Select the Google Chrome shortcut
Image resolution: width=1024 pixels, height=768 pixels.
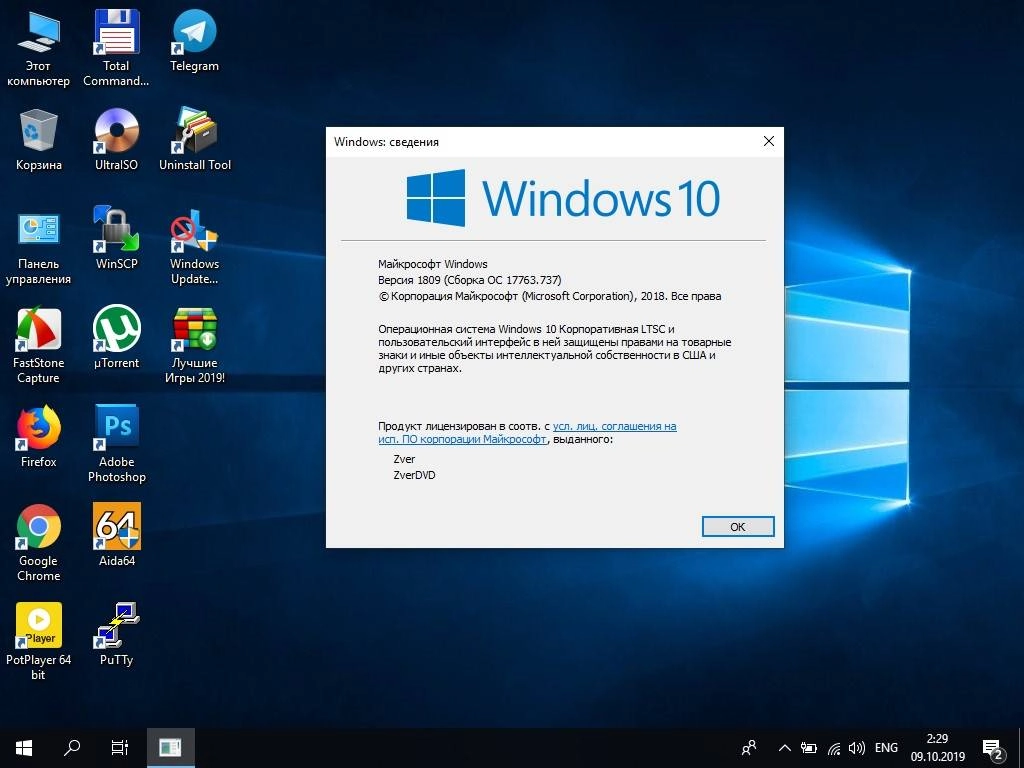[x=39, y=543]
